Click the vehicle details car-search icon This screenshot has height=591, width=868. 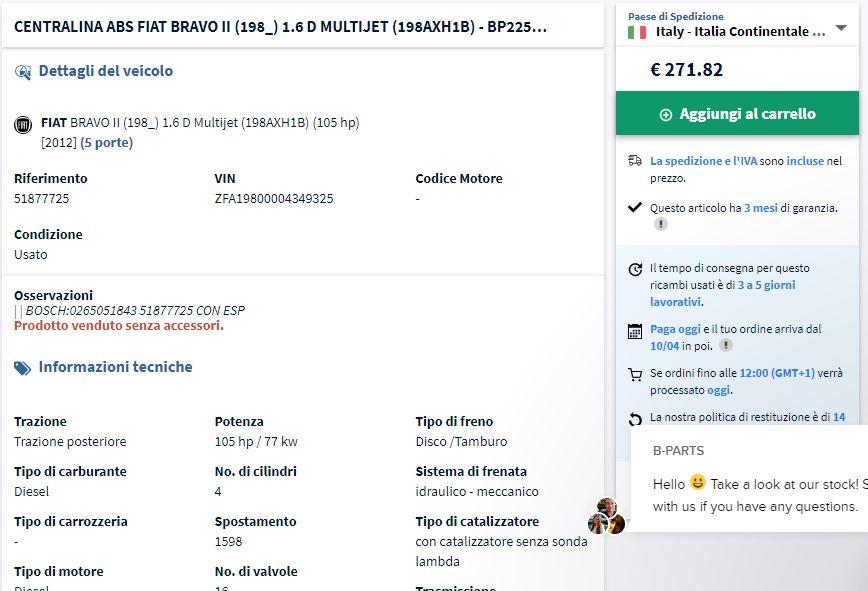pyautogui.click(x=23, y=72)
